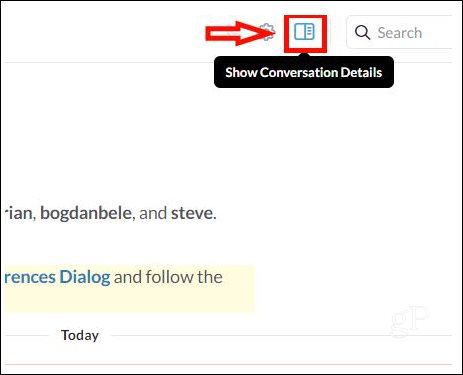Open the channel settings gear icon

[x=267, y=32]
